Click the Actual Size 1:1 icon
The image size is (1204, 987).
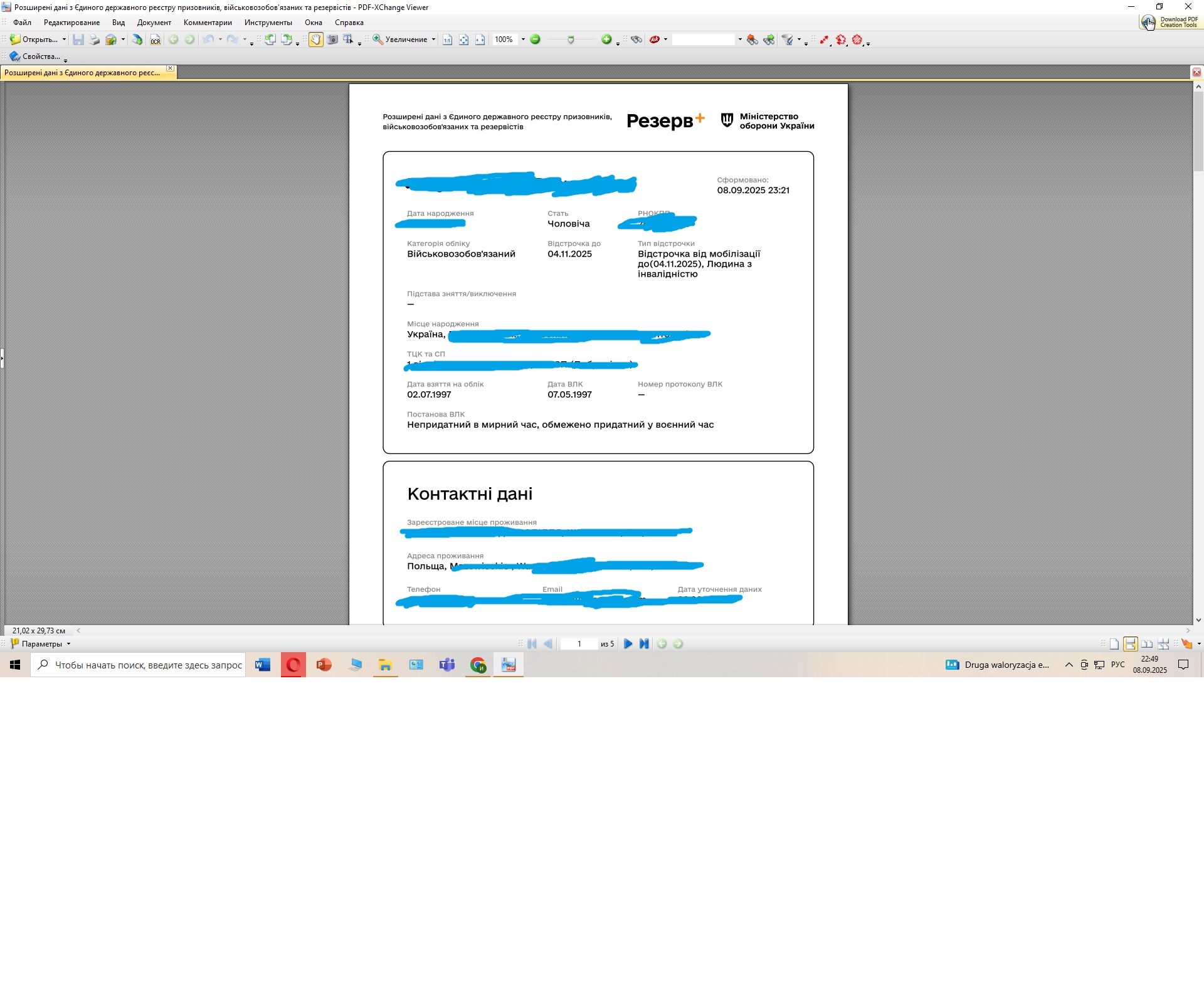tap(447, 40)
